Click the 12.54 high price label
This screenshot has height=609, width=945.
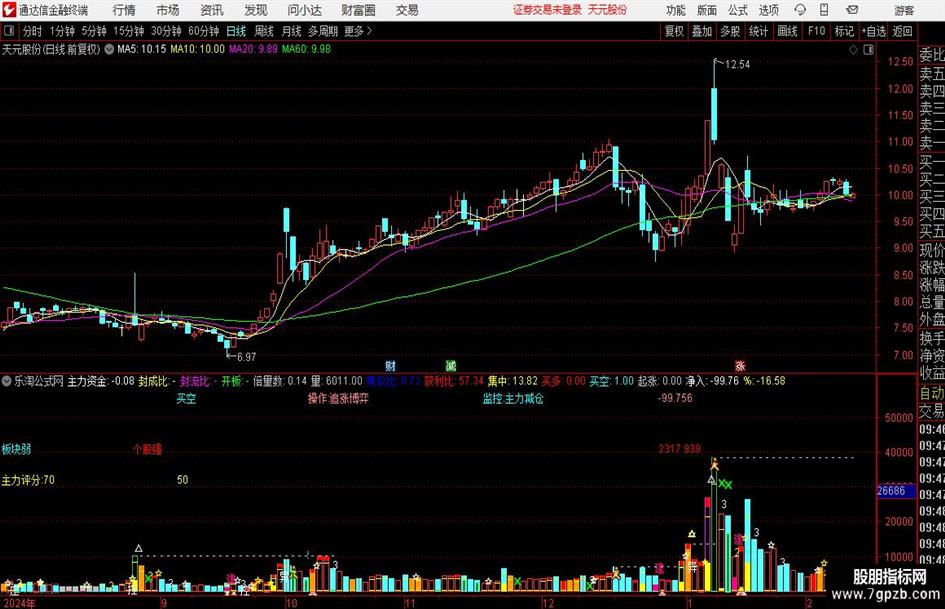pyautogui.click(x=737, y=65)
